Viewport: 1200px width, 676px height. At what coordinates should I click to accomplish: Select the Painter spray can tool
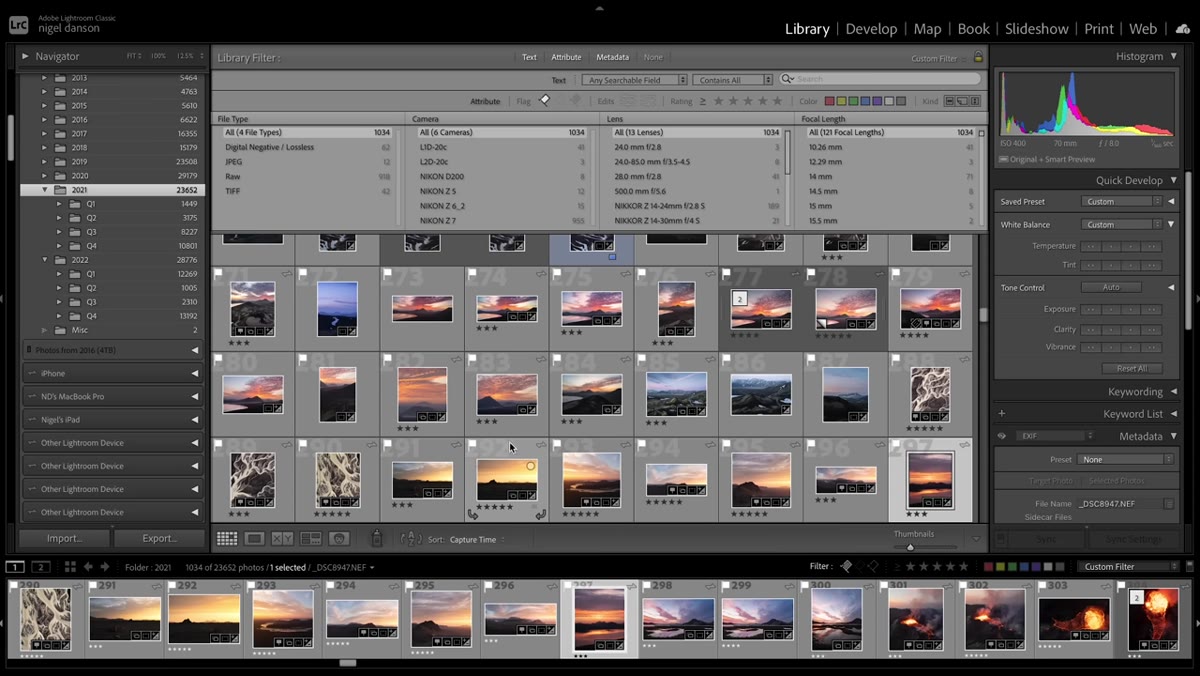(377, 539)
